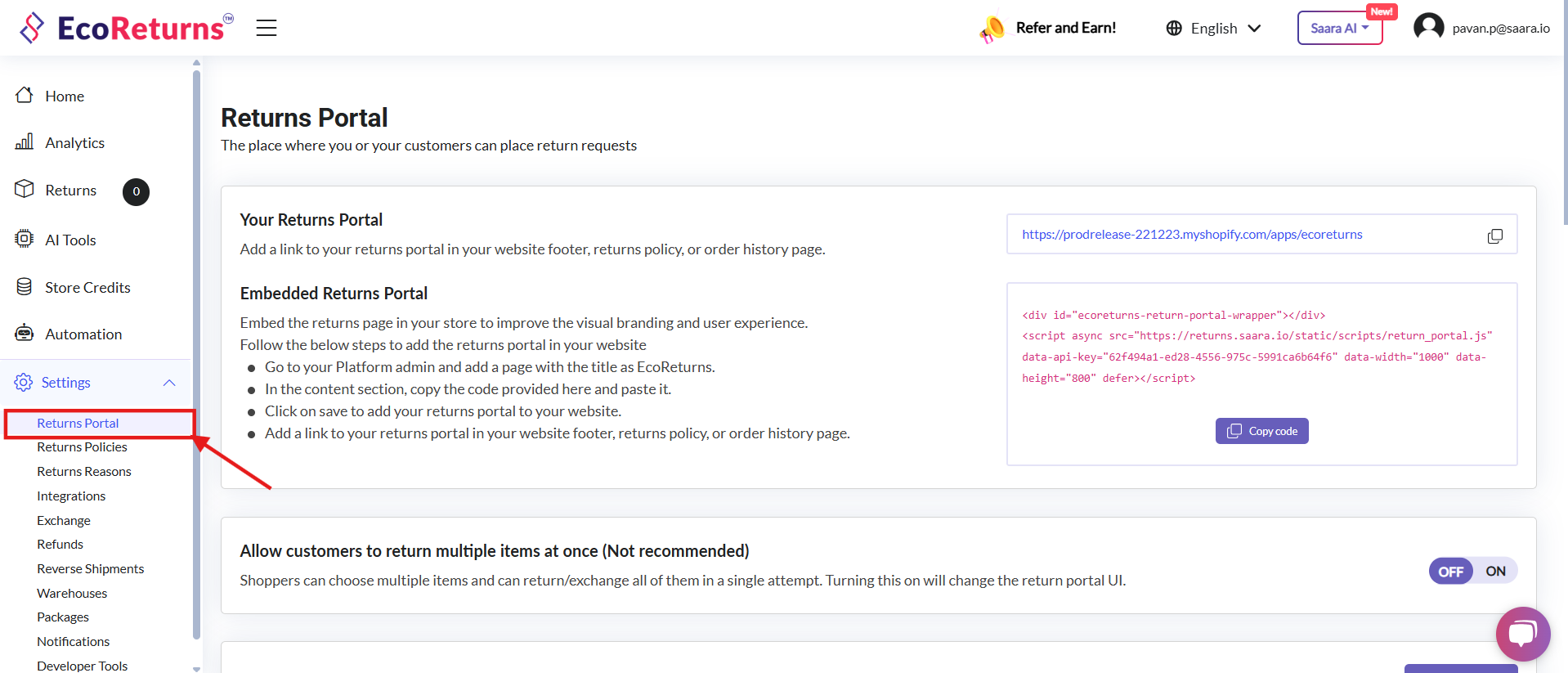The width and height of the screenshot is (1568, 673).
Task: Click the EcoReturns logo icon
Action: (x=32, y=28)
